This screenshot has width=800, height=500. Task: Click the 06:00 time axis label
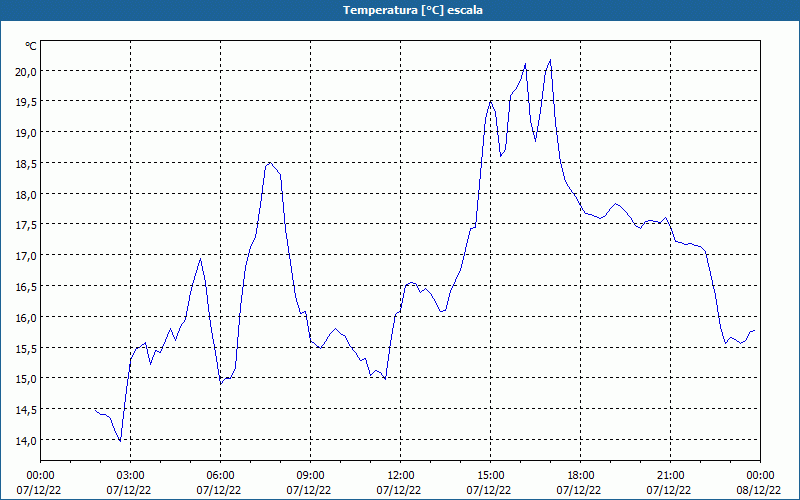click(220, 476)
